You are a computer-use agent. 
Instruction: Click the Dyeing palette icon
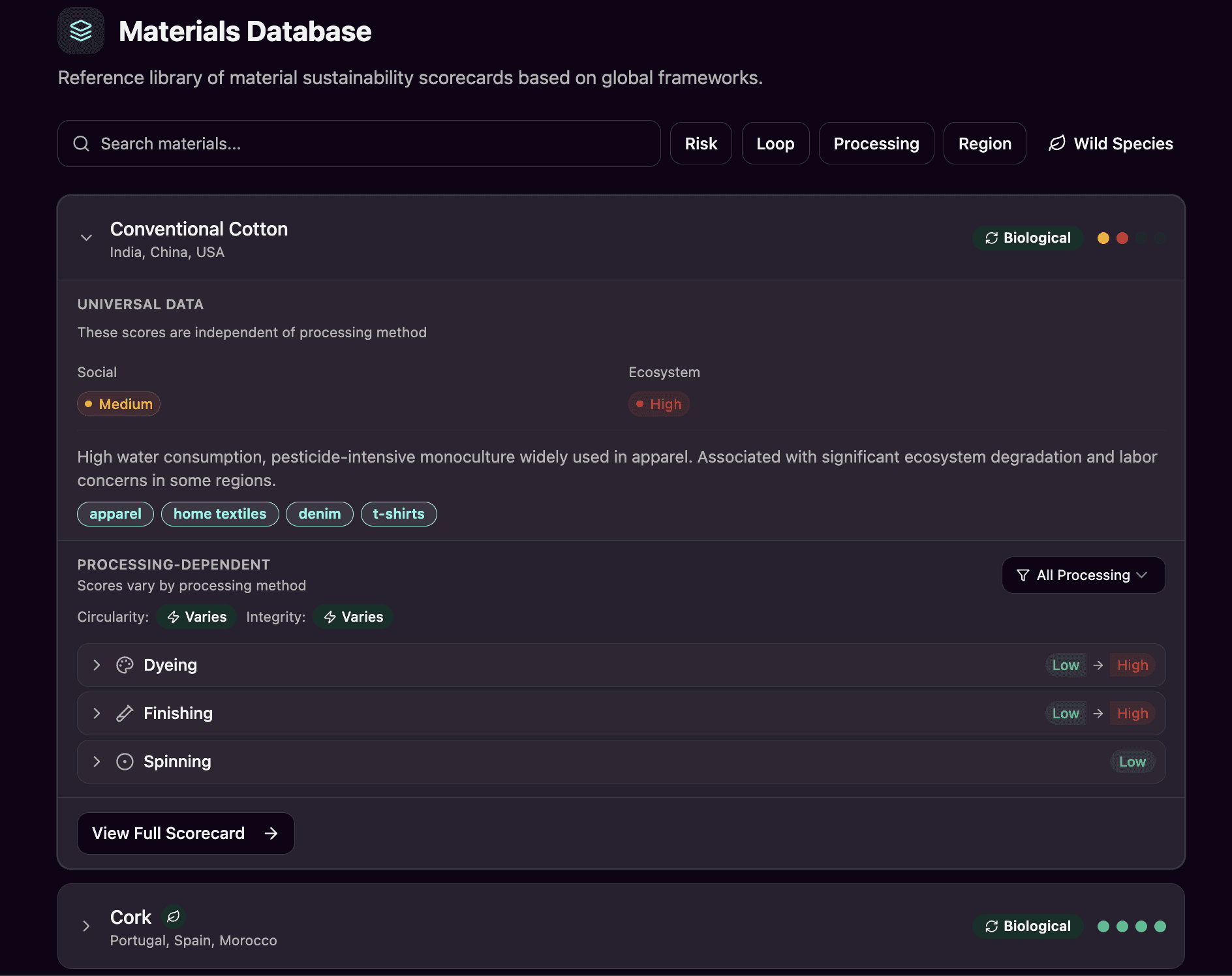(125, 665)
